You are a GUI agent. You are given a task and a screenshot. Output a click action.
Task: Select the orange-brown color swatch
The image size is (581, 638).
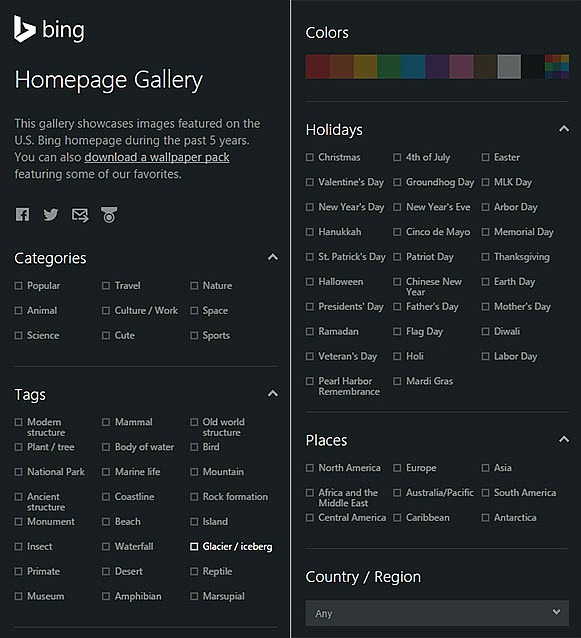342,67
